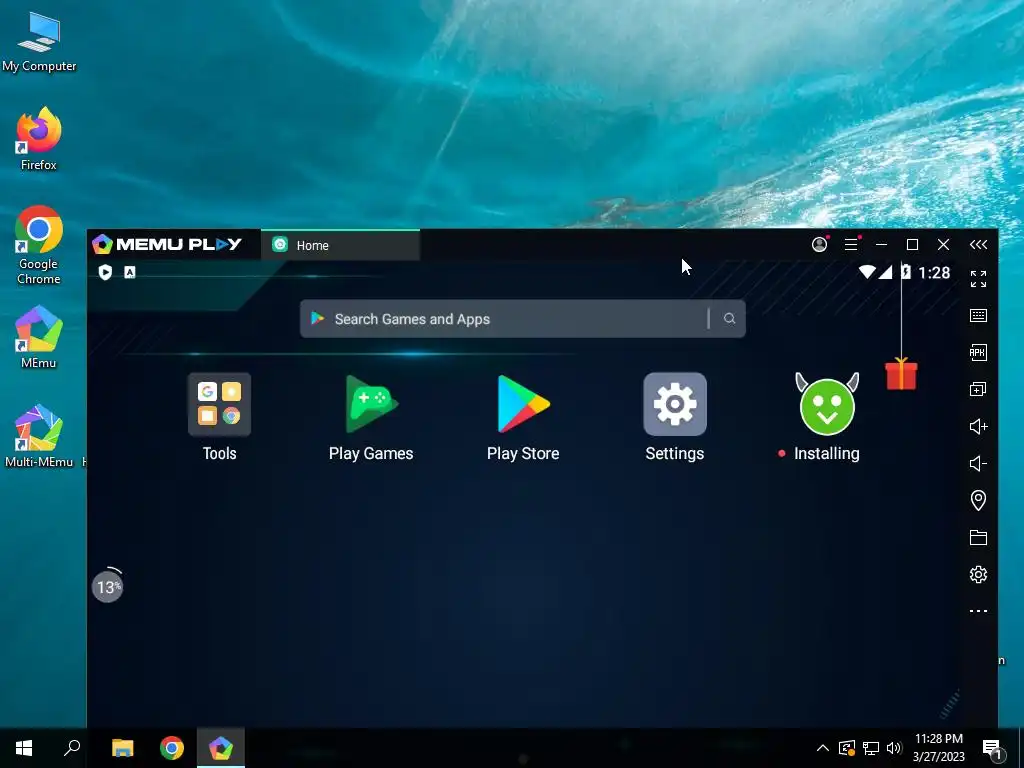Viewport: 1024px width, 768px height.
Task: Open the MEmu hamburger menu
Action: 851,244
